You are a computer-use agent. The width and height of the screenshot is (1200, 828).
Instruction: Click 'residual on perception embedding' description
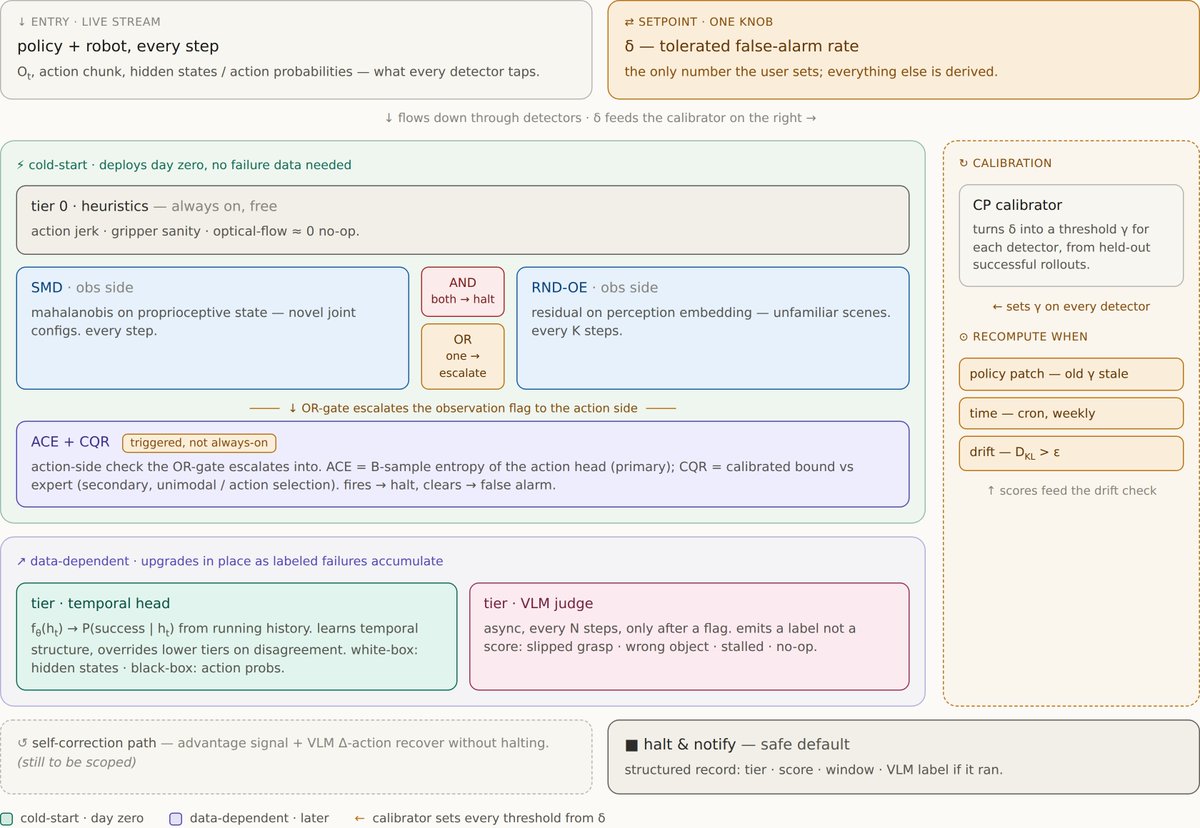[711, 321]
